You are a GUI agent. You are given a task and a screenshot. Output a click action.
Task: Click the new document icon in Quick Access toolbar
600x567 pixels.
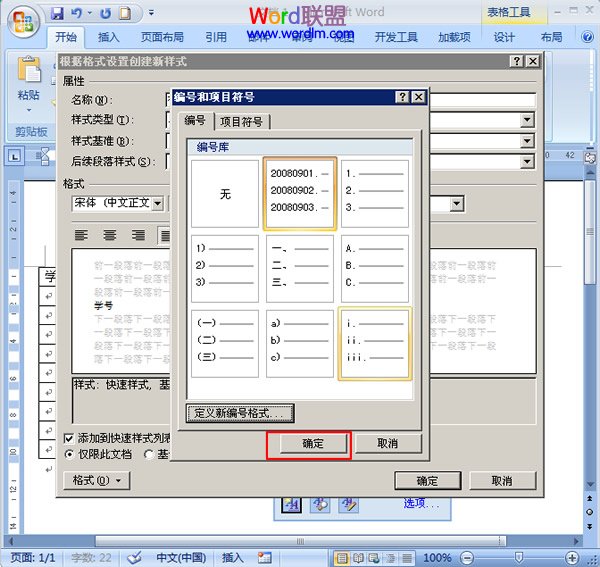coord(125,14)
